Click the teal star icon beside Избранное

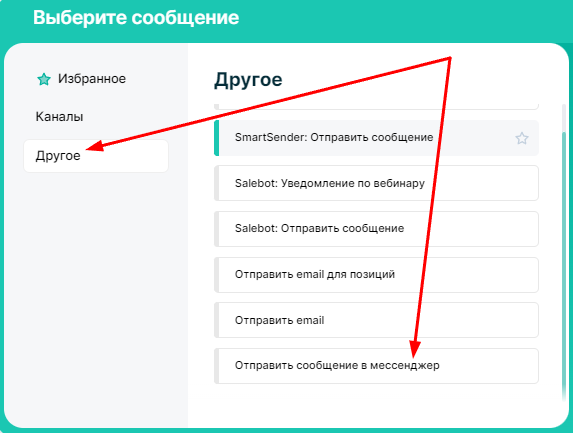coord(44,79)
